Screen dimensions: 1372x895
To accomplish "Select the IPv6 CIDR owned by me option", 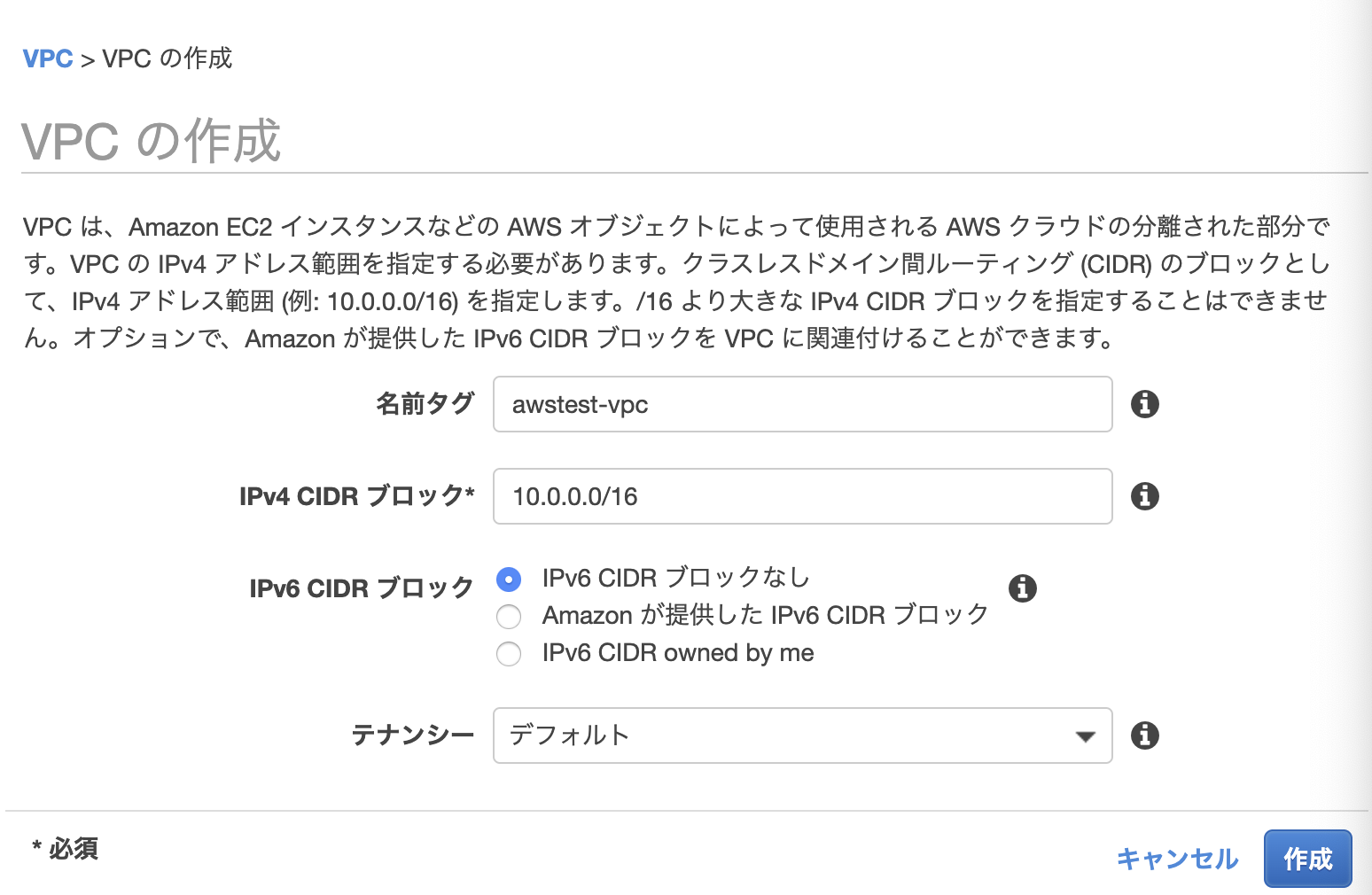I will pos(508,654).
